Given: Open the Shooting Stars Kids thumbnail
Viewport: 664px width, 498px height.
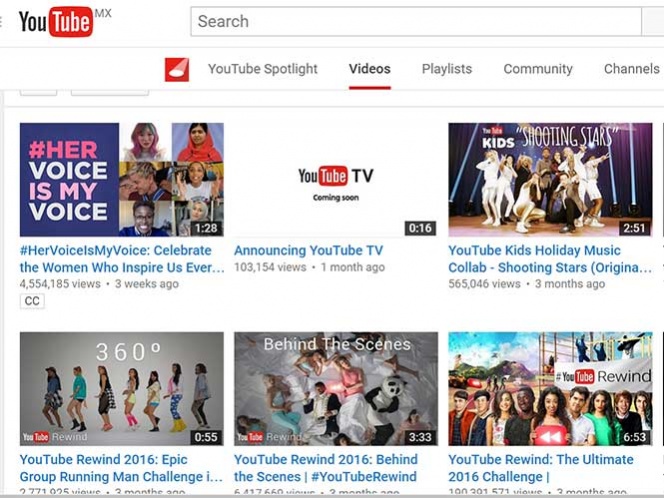Looking at the screenshot, I should point(550,180).
